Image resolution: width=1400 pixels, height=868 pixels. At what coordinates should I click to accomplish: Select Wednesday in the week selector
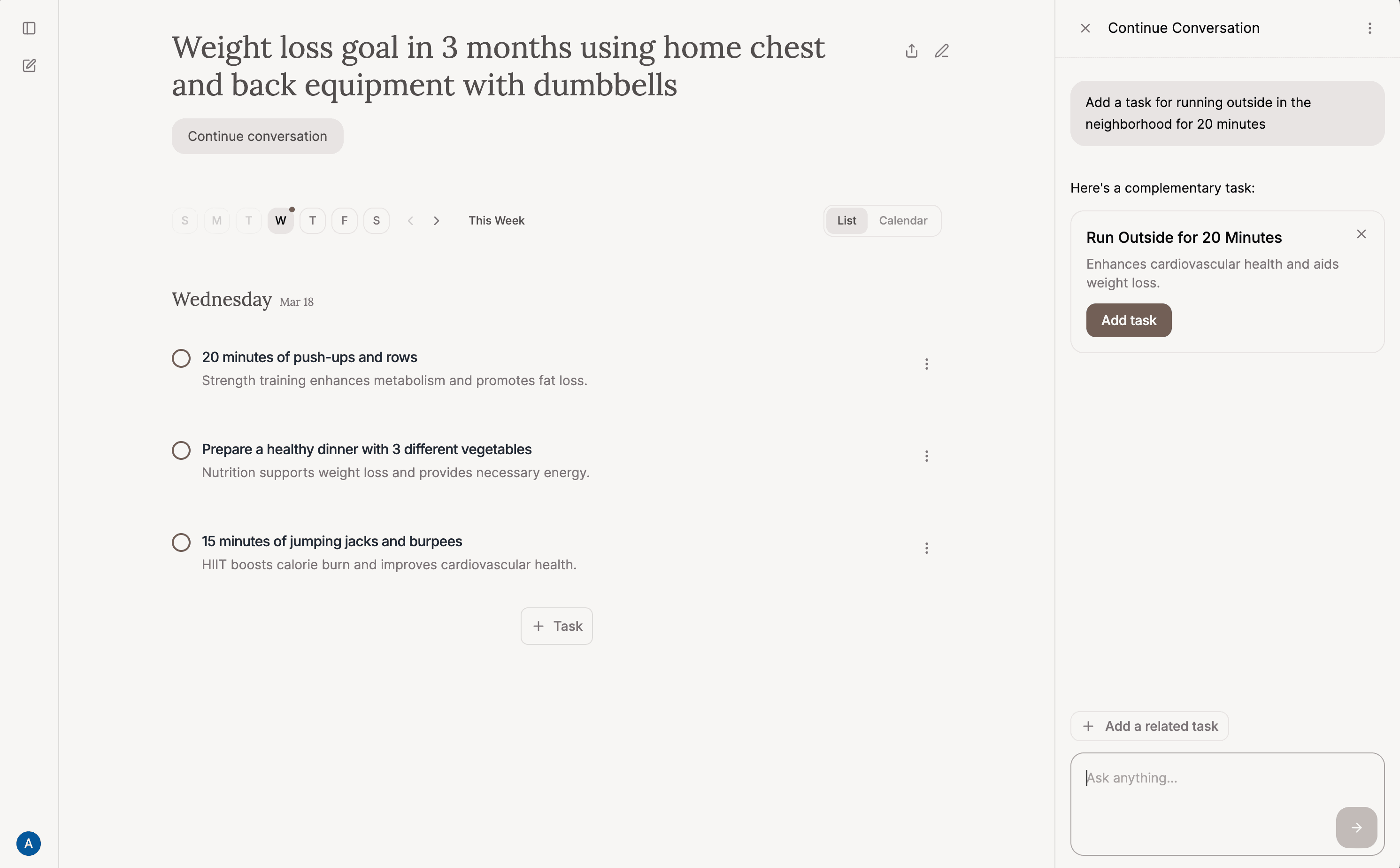click(281, 220)
